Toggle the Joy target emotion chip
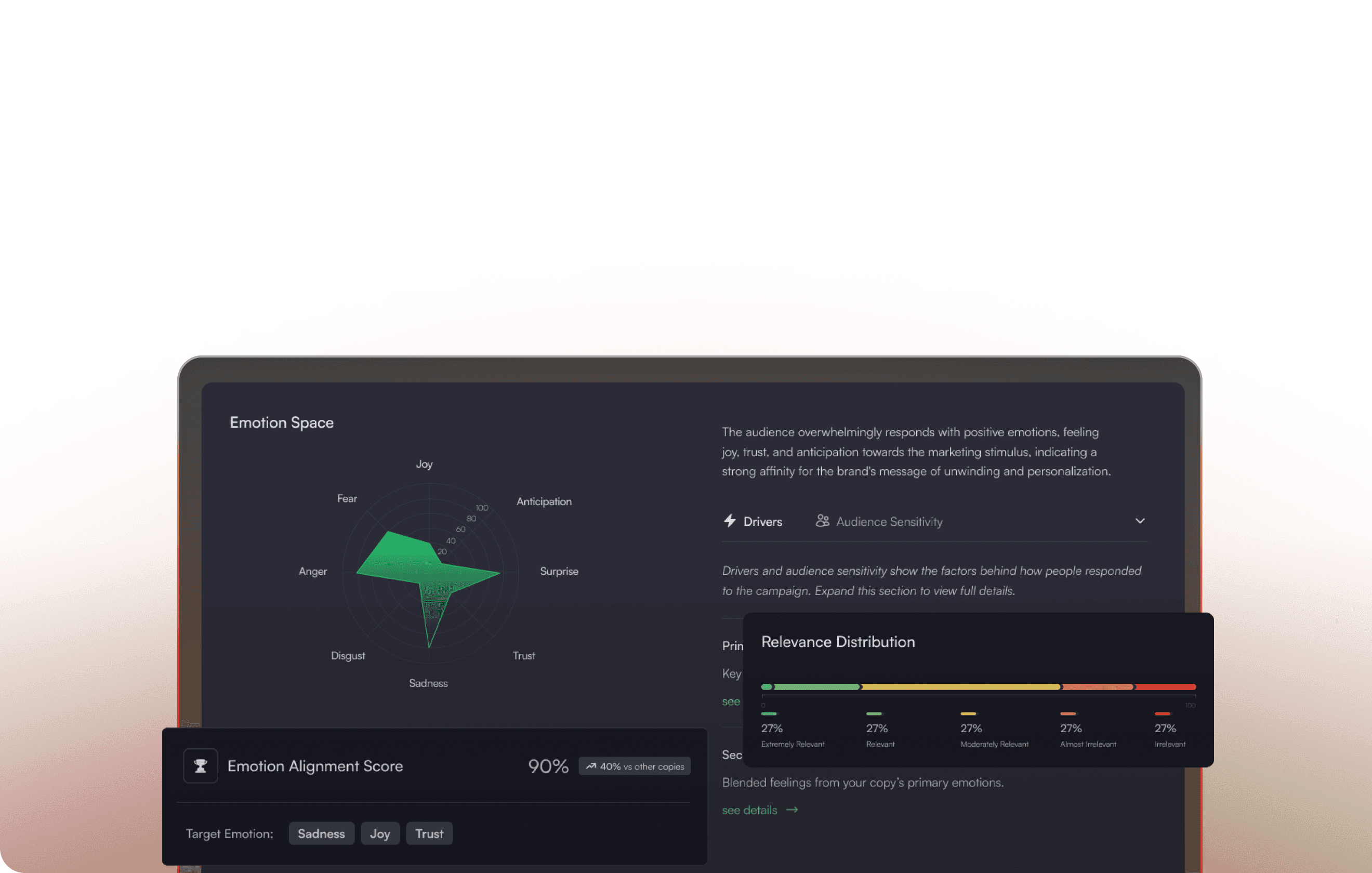 379,834
